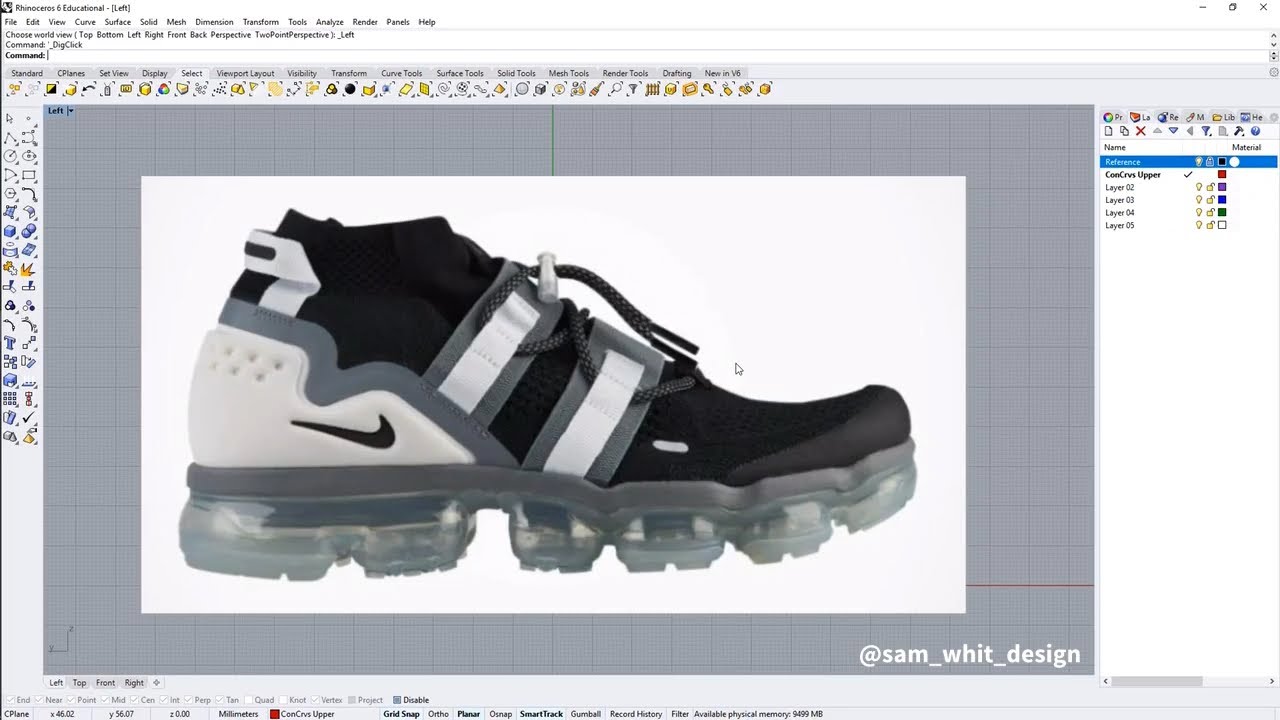Open the Libraries panel tab

[1223, 117]
